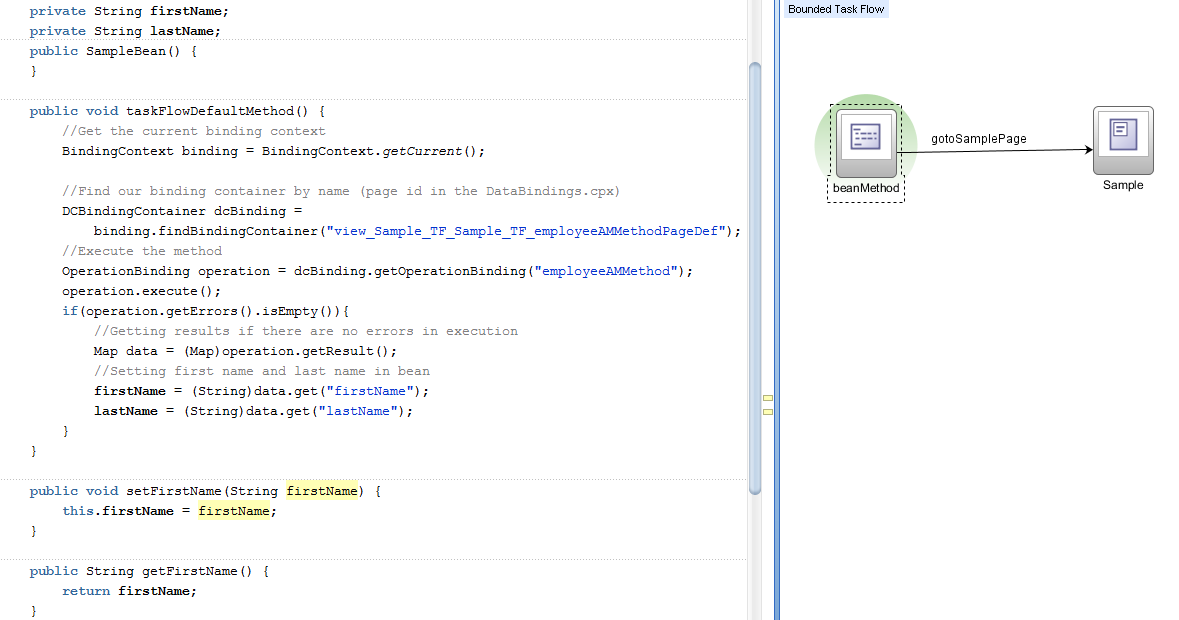The height and width of the screenshot is (620, 1179).
Task: Click the highlighted firstName in this.firstName assignment
Action: [x=232, y=511]
